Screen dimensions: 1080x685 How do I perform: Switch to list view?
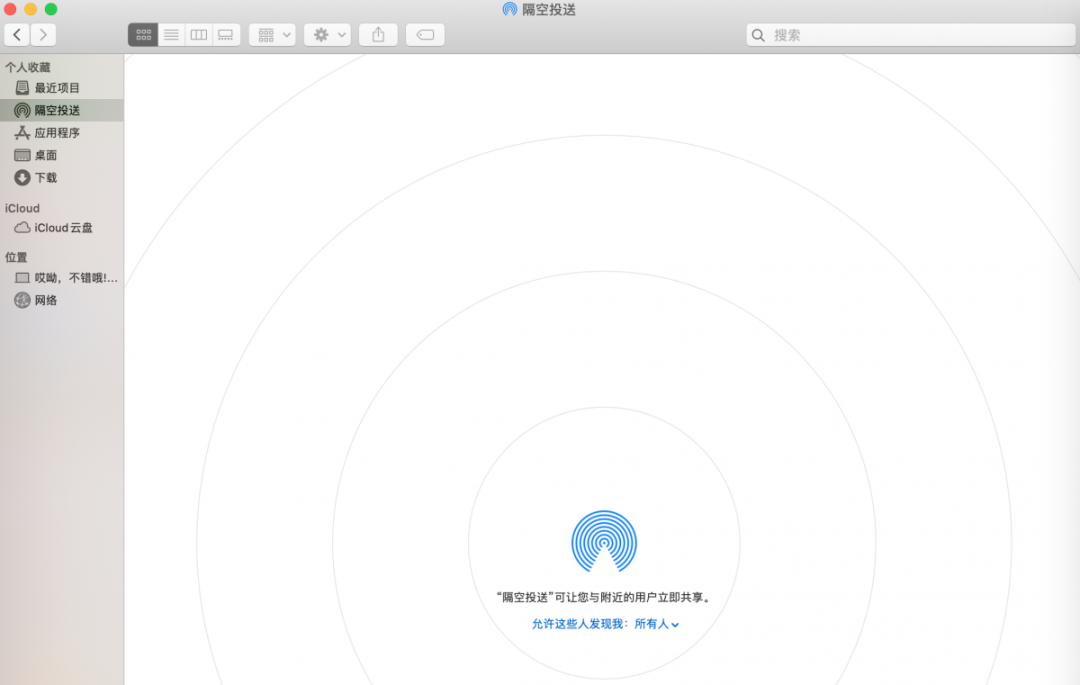172,34
